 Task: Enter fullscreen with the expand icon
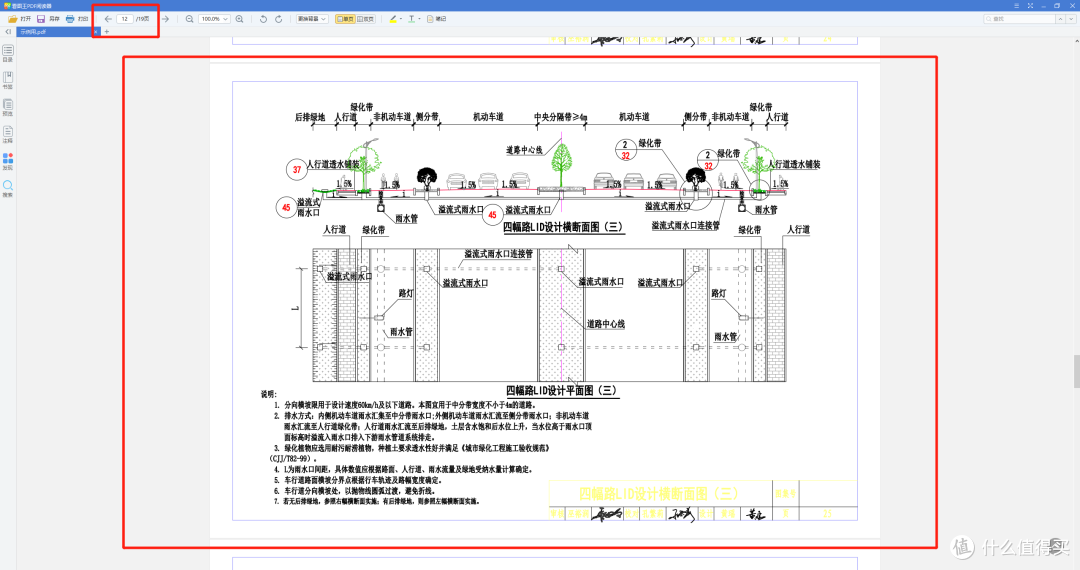click(1030, 6)
